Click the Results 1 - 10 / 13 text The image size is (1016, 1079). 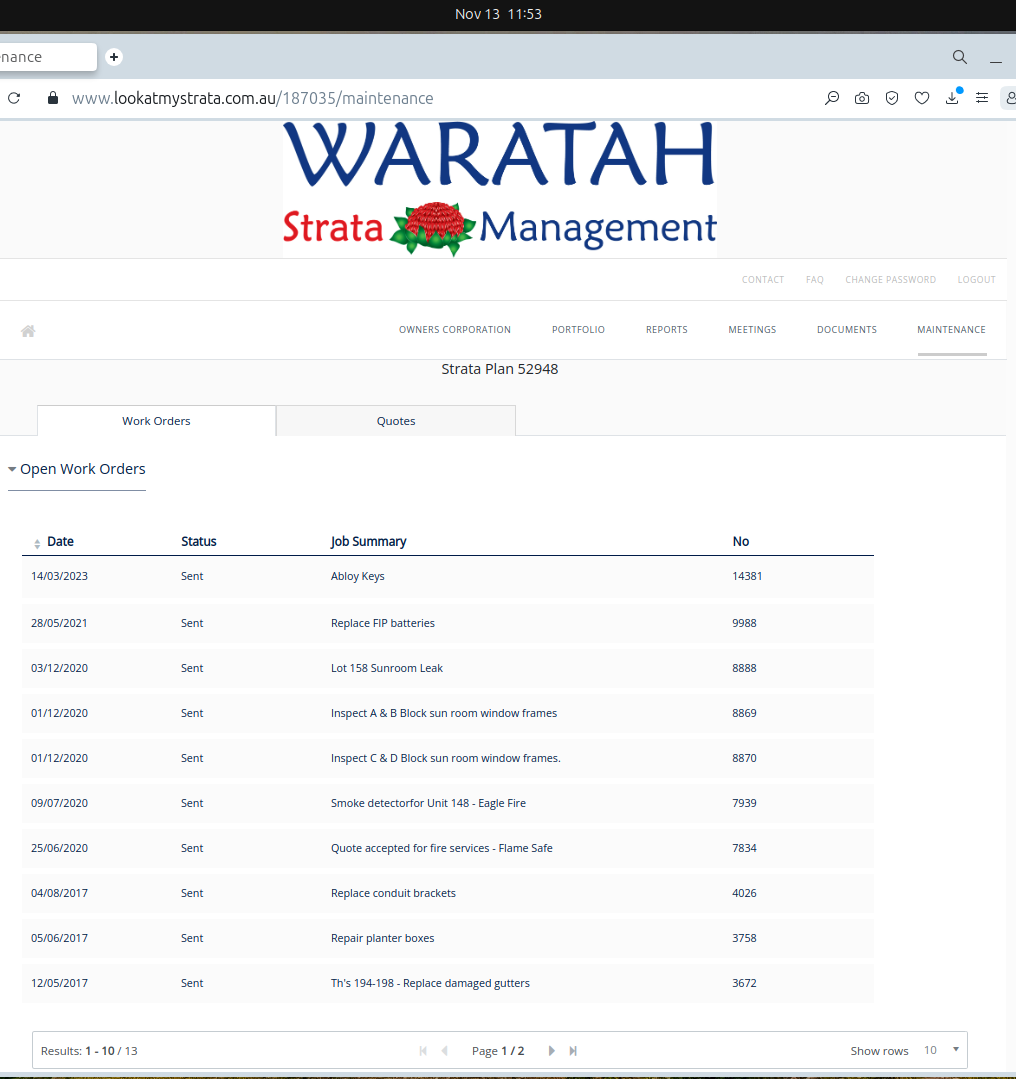(89, 1051)
